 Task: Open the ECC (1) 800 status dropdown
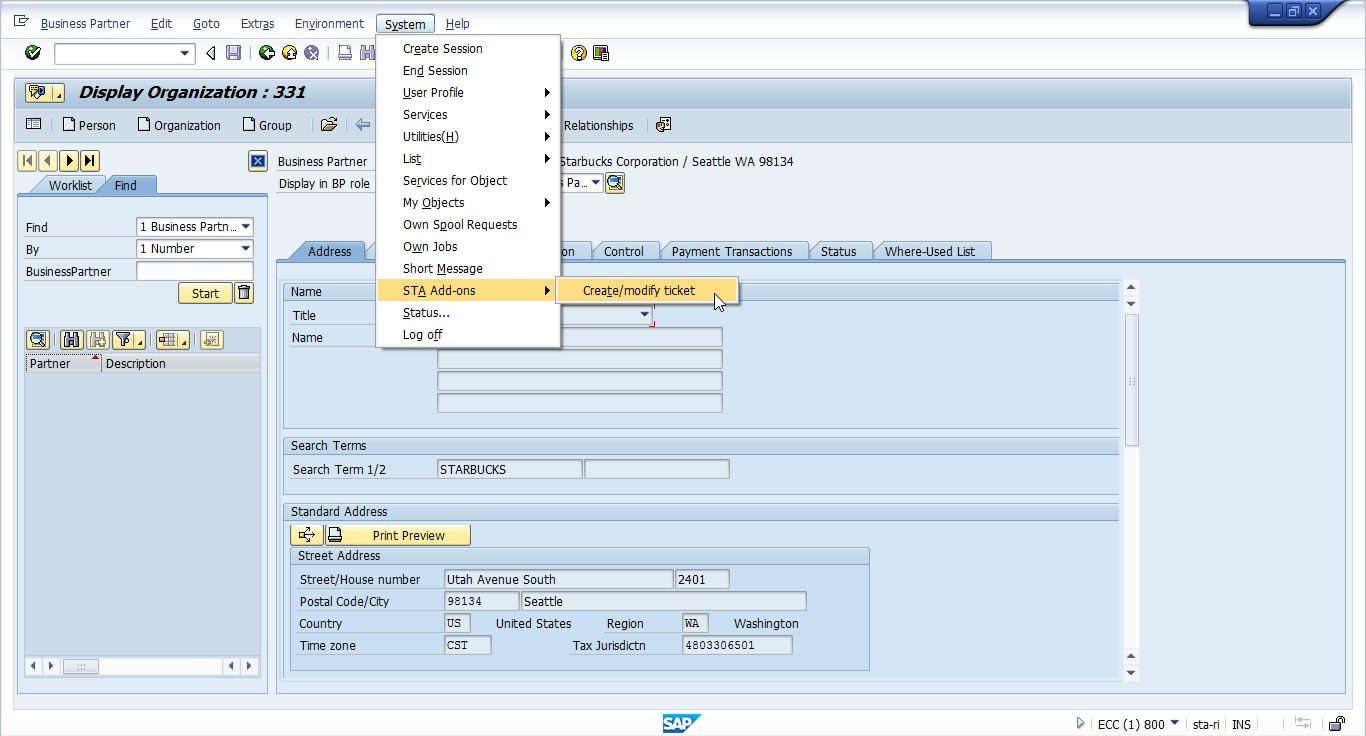[x=1174, y=723]
